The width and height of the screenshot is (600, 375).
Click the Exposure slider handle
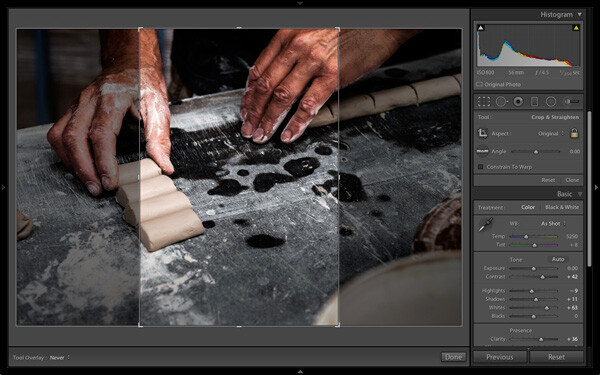click(x=533, y=269)
